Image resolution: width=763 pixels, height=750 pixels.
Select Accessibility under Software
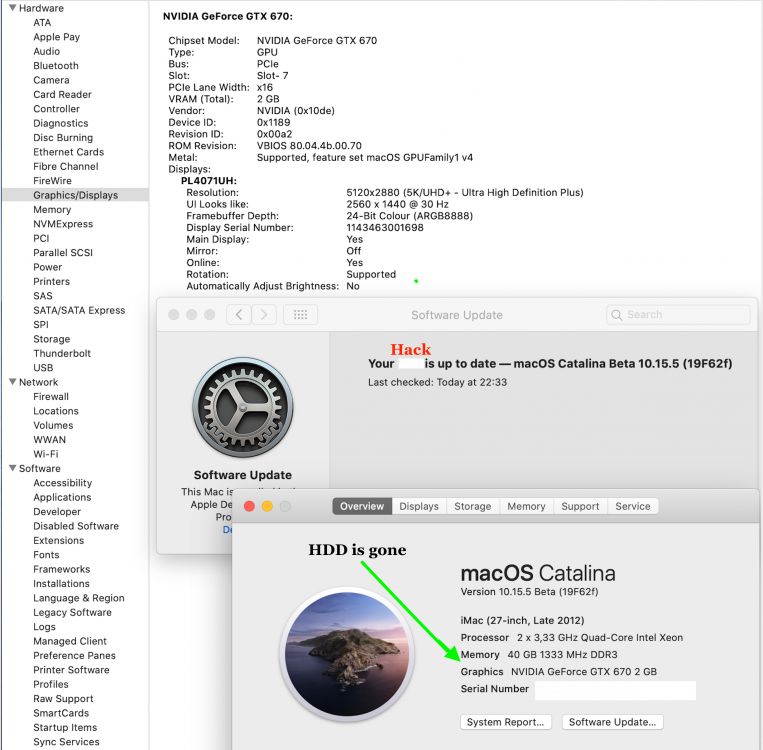63,483
